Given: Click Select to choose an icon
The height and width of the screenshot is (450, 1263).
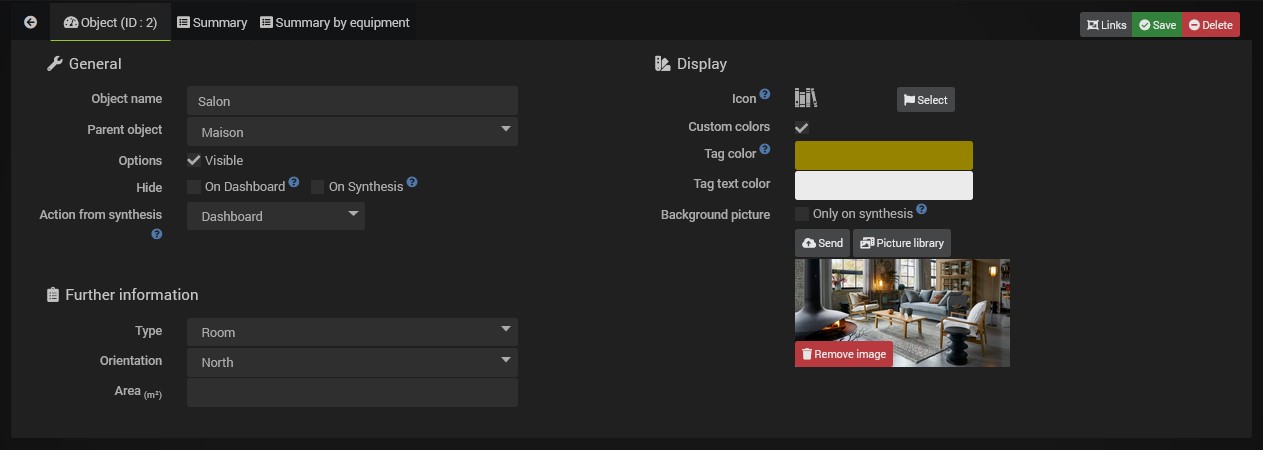Looking at the screenshot, I should click(925, 100).
